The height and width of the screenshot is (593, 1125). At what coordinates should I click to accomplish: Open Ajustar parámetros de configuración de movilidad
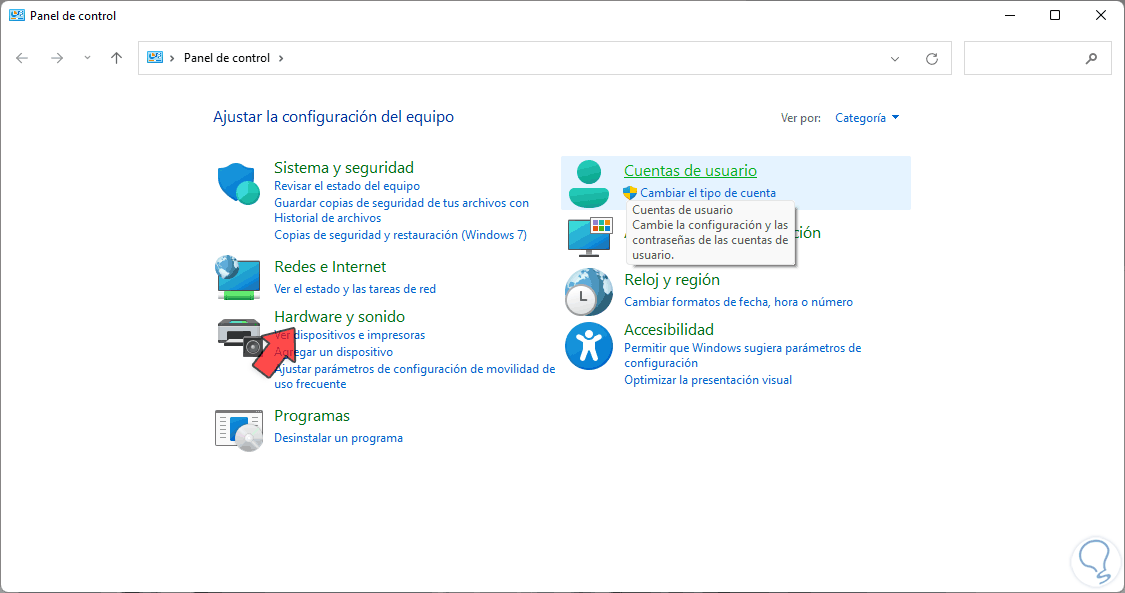point(415,376)
